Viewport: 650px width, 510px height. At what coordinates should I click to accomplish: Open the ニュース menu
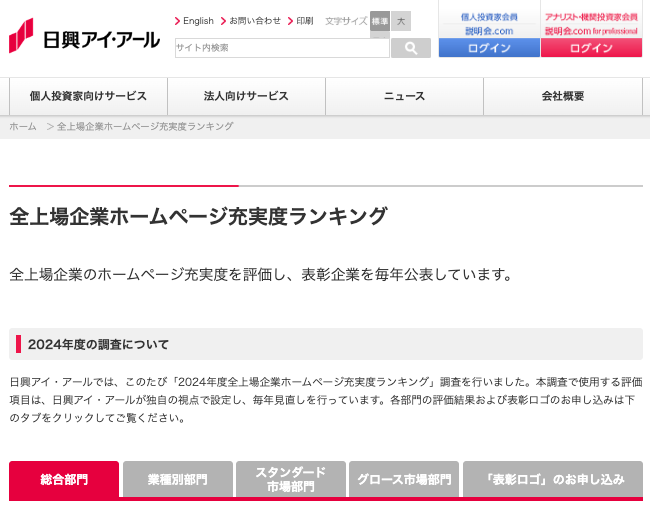[x=404, y=97]
